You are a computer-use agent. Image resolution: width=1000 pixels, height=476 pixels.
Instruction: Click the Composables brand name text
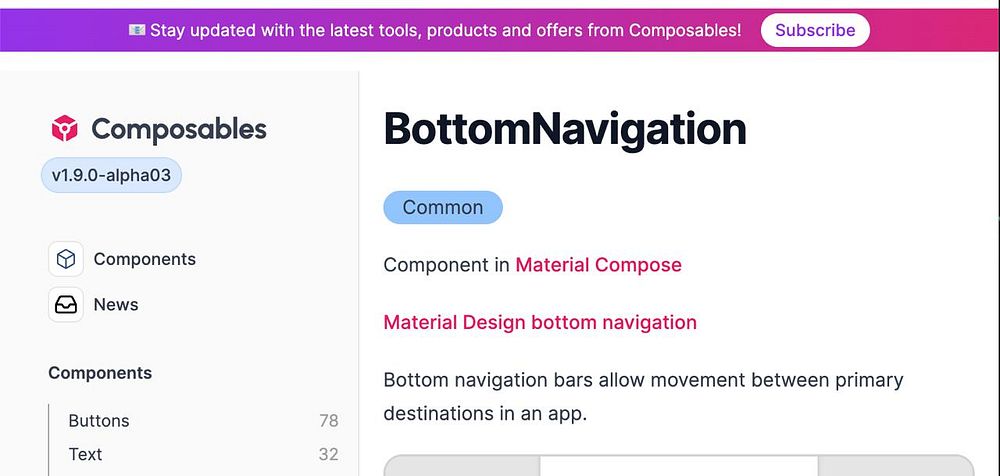(179, 129)
